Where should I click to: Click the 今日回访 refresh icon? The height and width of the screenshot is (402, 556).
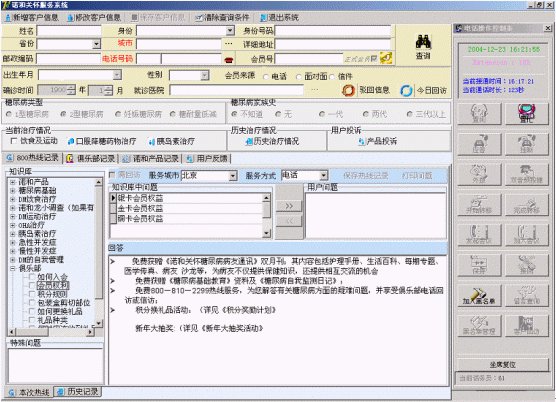point(406,90)
